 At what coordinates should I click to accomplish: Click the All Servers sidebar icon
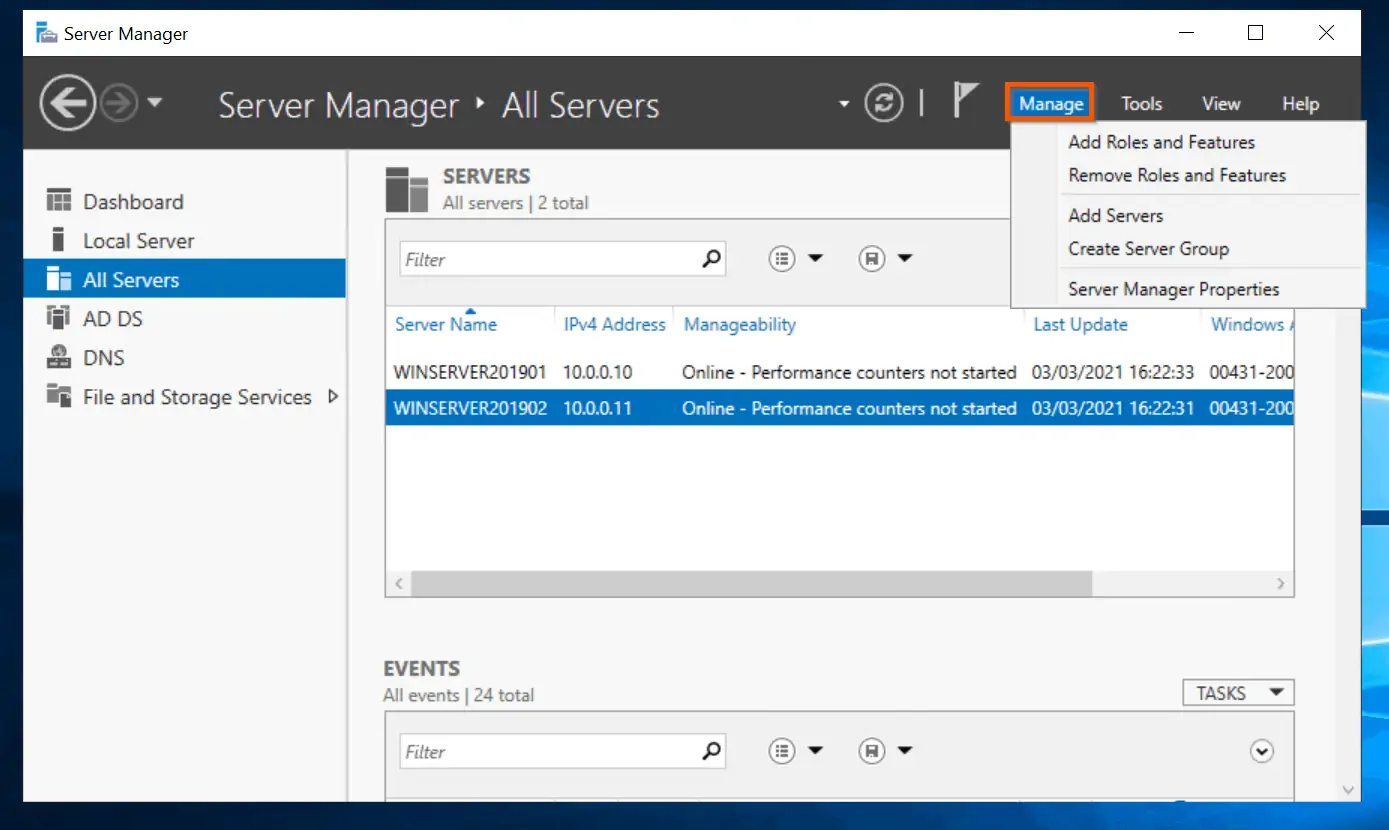tap(59, 279)
